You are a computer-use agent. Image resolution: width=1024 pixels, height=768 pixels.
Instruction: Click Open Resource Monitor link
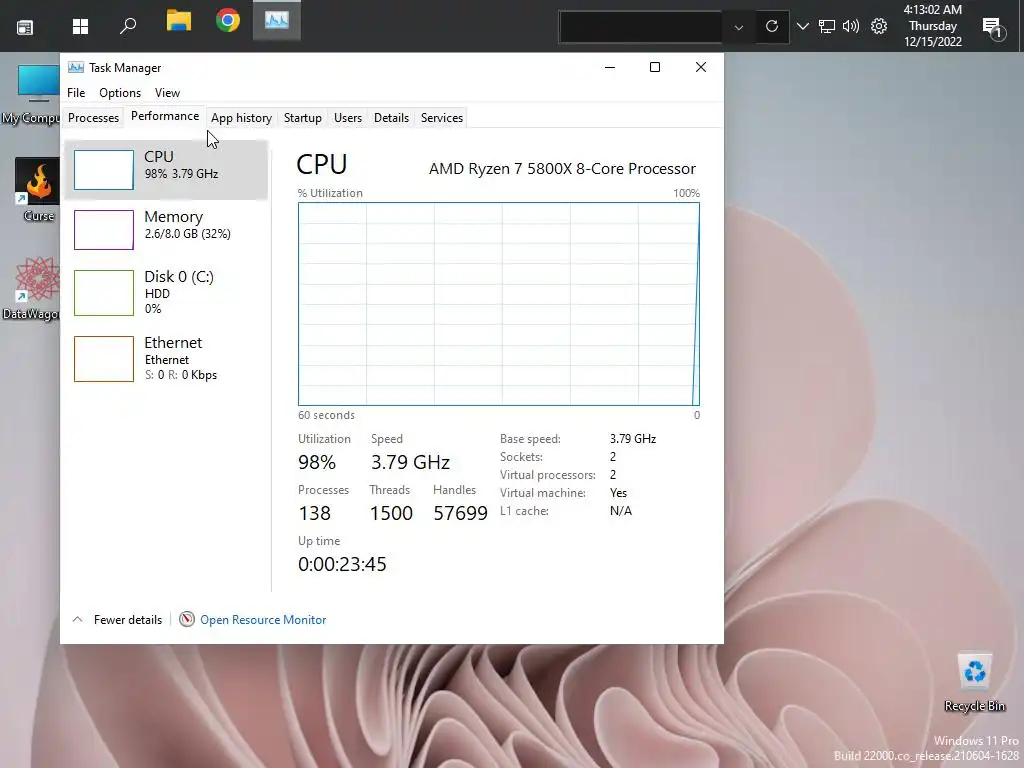click(x=263, y=620)
